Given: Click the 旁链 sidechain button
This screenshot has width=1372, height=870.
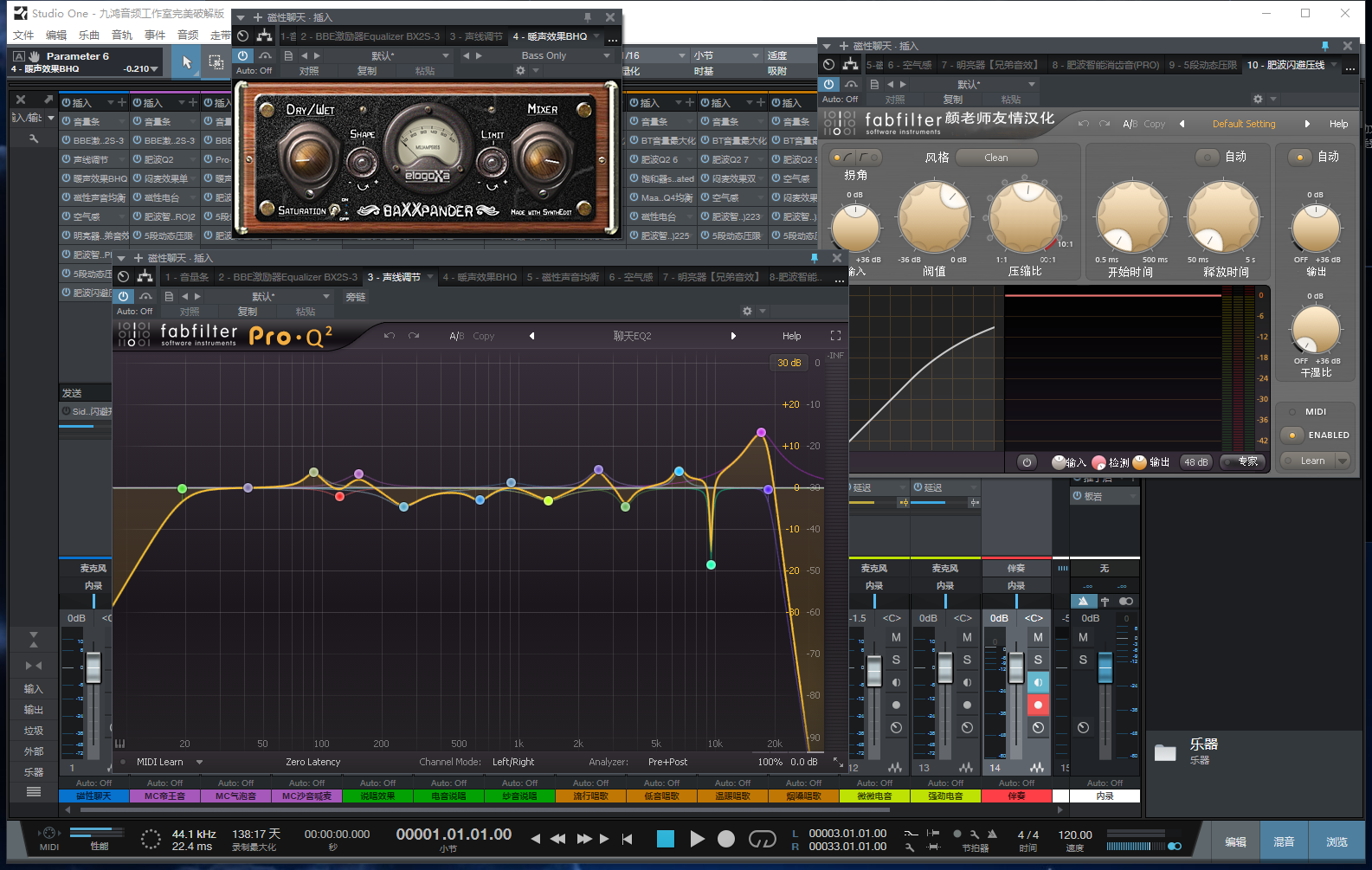Looking at the screenshot, I should pyautogui.click(x=356, y=297).
